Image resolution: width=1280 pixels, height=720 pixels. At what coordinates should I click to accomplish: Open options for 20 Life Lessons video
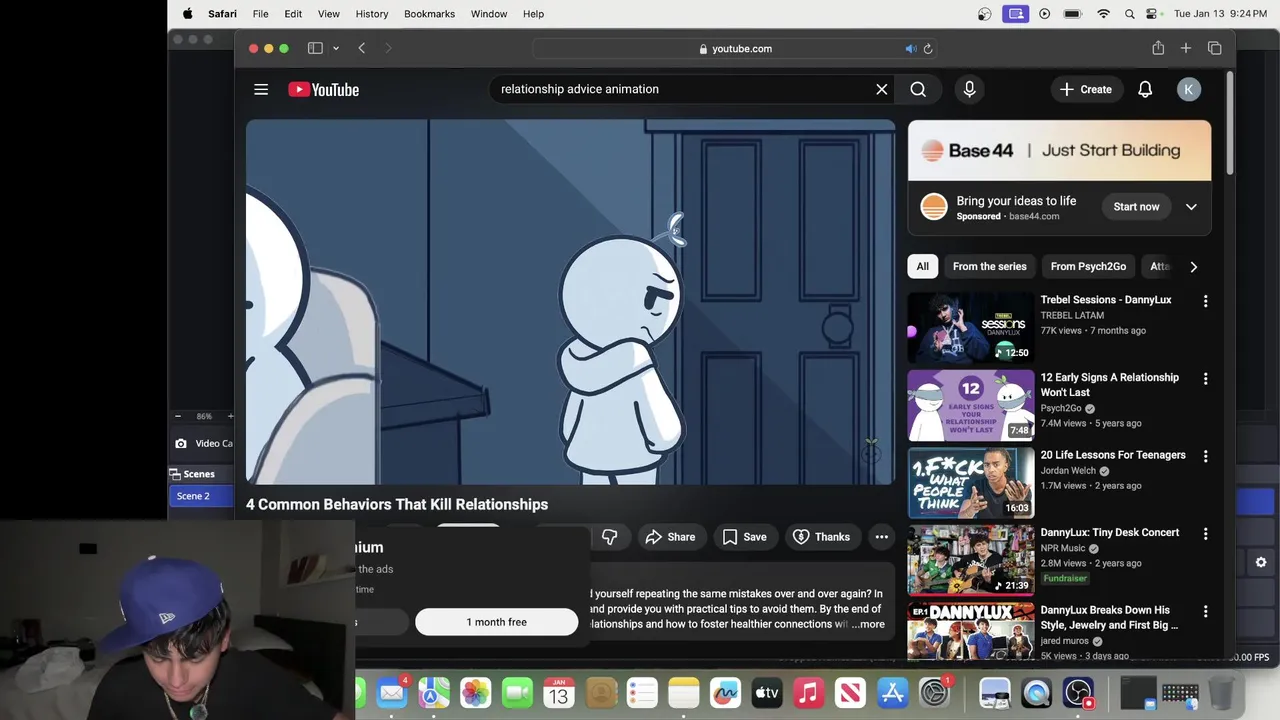[1205, 456]
